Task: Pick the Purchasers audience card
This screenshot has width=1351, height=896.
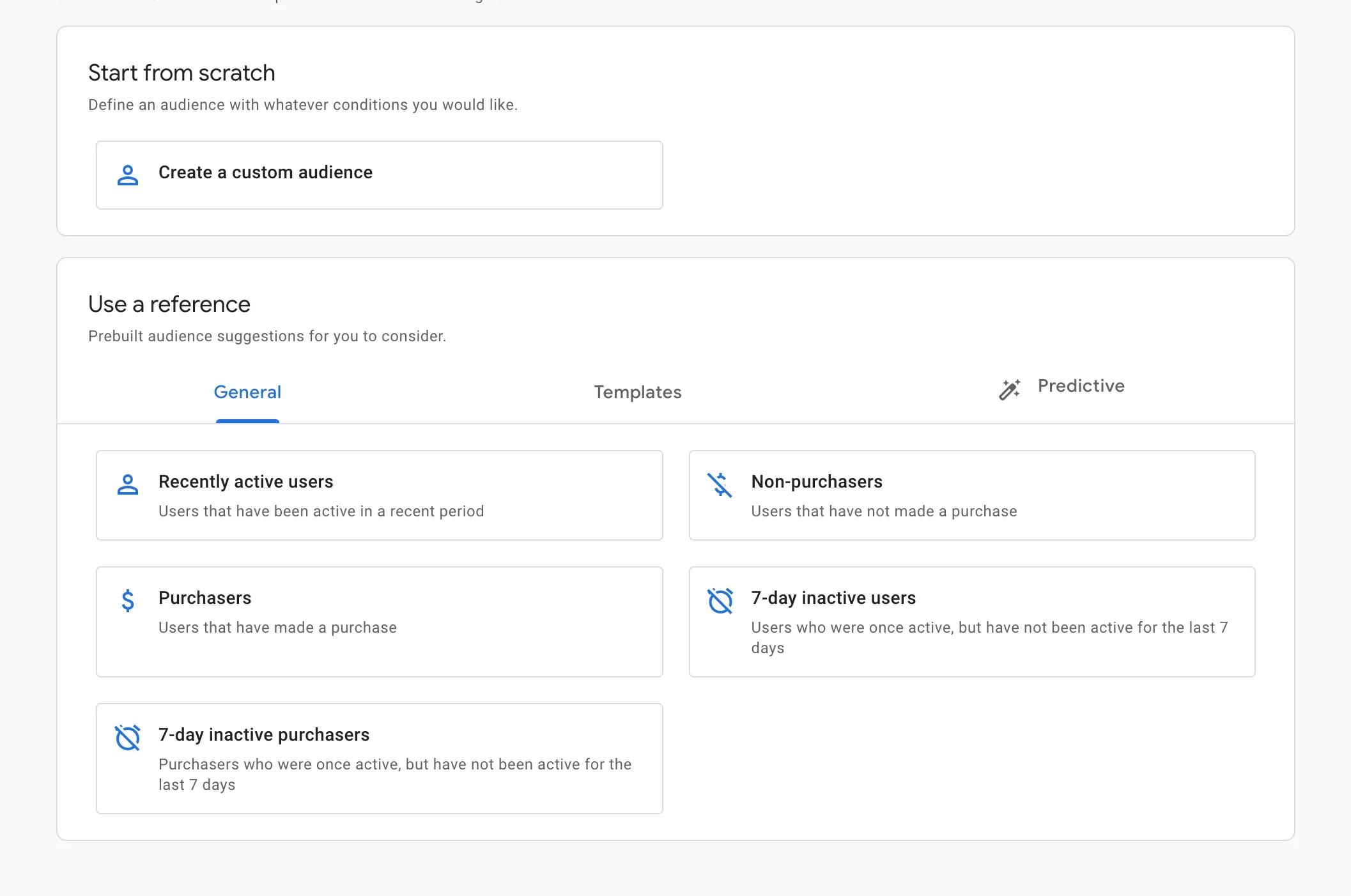Action: (x=380, y=622)
